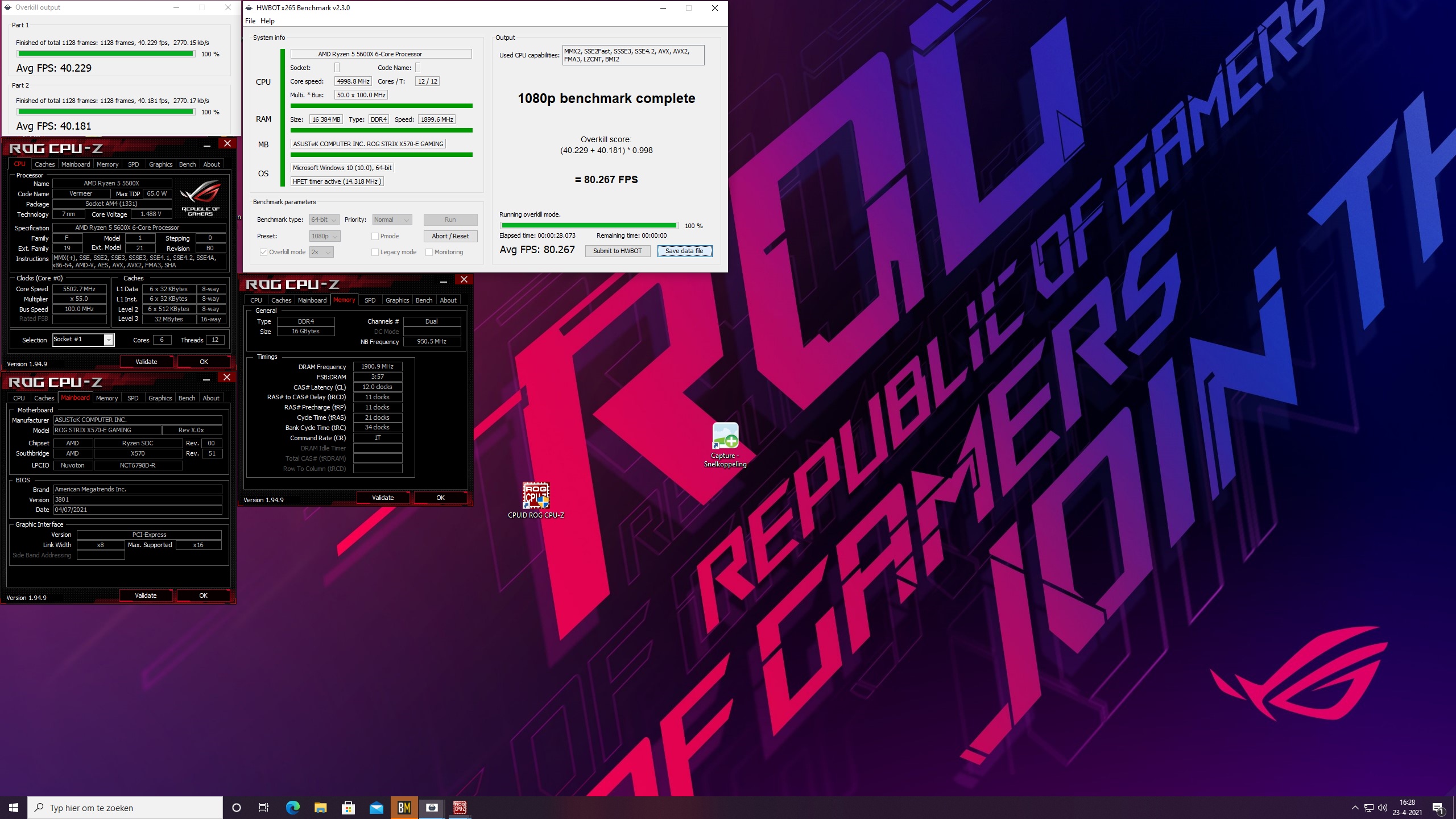The image size is (1456, 819).
Task: Click the taskbar search input field
Action: click(125, 808)
